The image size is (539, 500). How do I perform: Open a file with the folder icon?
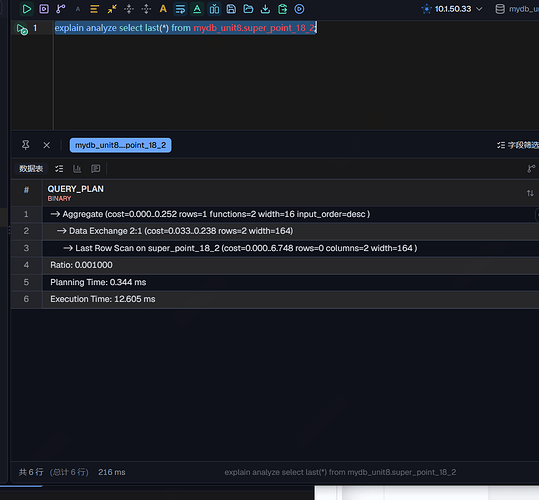248,9
